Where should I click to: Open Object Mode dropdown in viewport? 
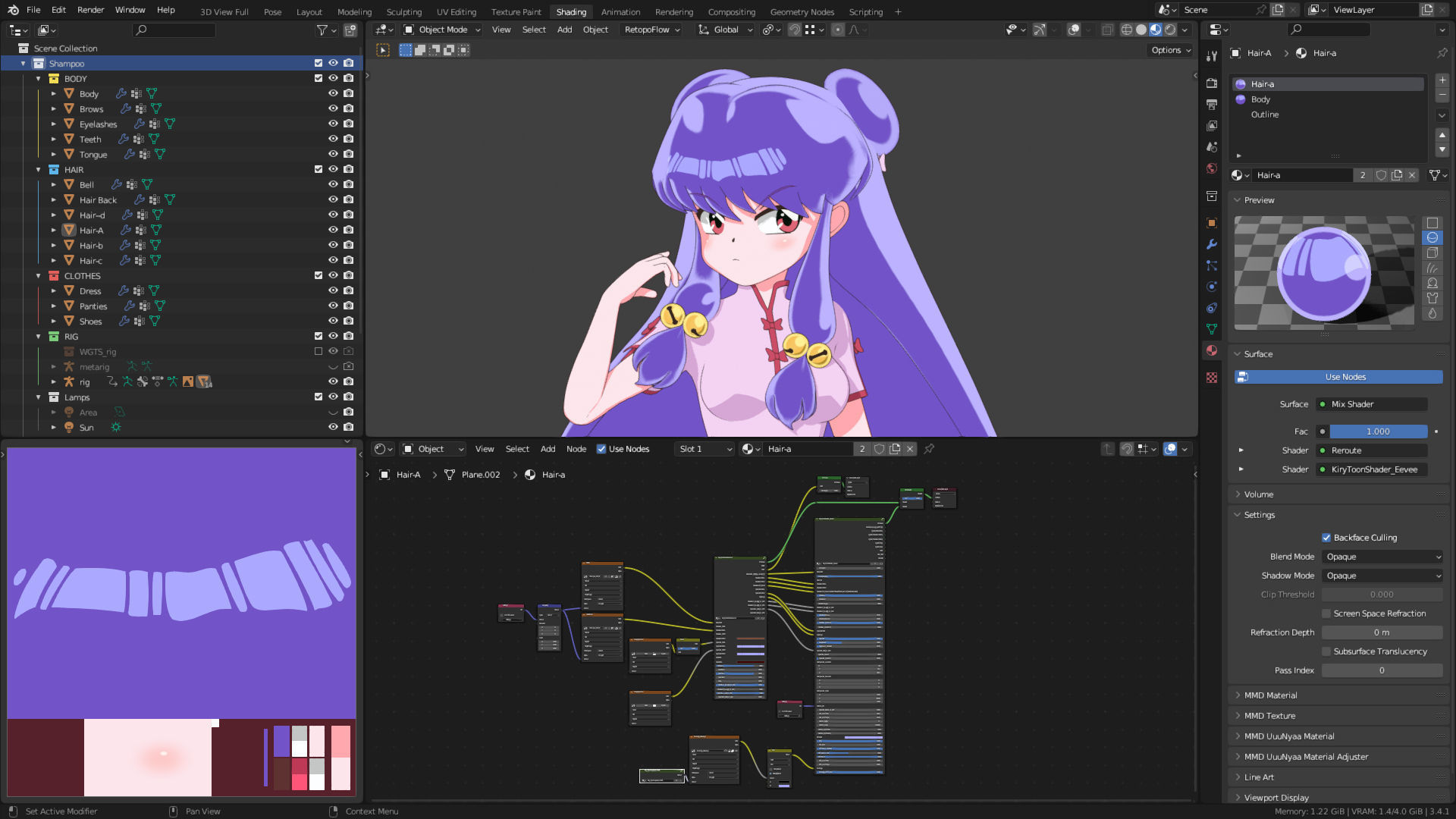pyautogui.click(x=442, y=30)
